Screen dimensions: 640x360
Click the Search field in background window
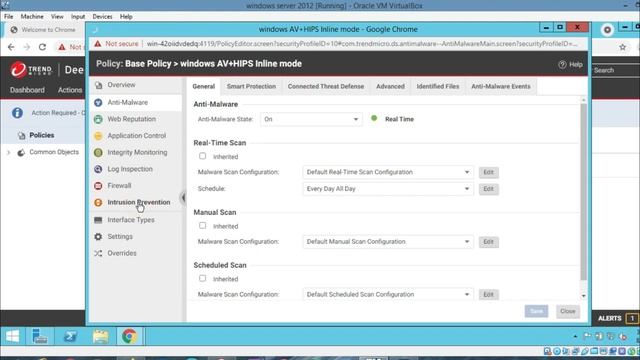tap(615, 70)
